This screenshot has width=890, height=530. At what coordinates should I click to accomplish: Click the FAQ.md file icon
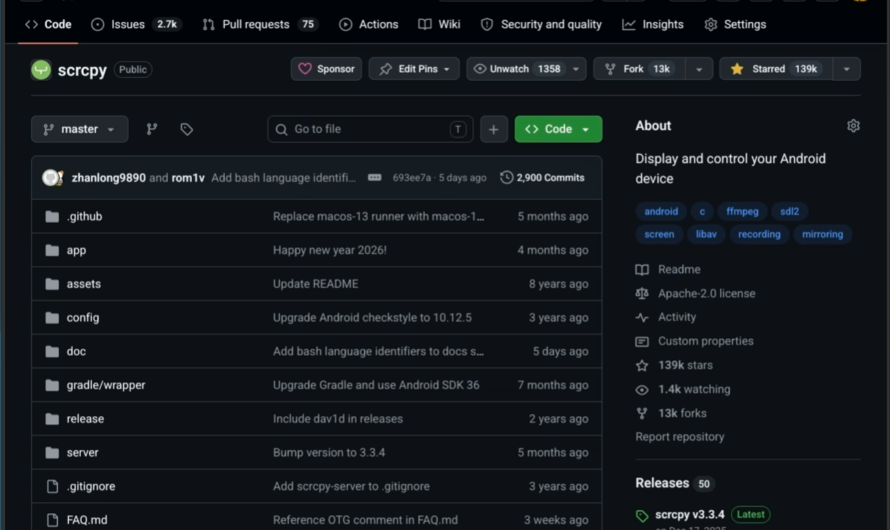[x=52, y=520]
